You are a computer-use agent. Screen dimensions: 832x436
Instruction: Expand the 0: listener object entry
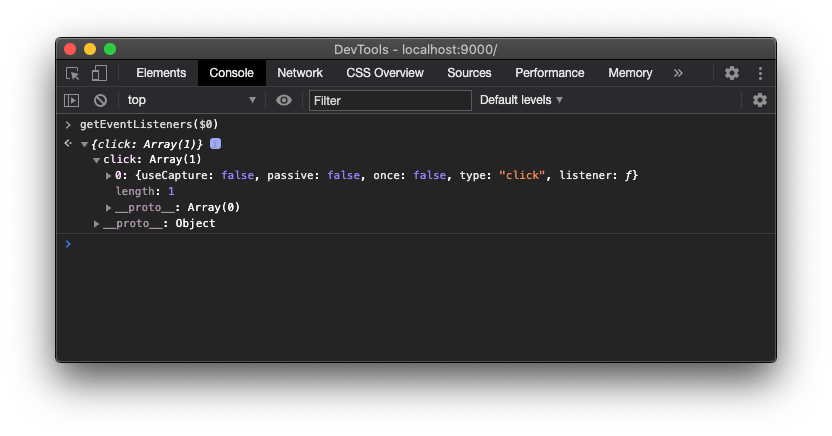[x=109, y=176]
